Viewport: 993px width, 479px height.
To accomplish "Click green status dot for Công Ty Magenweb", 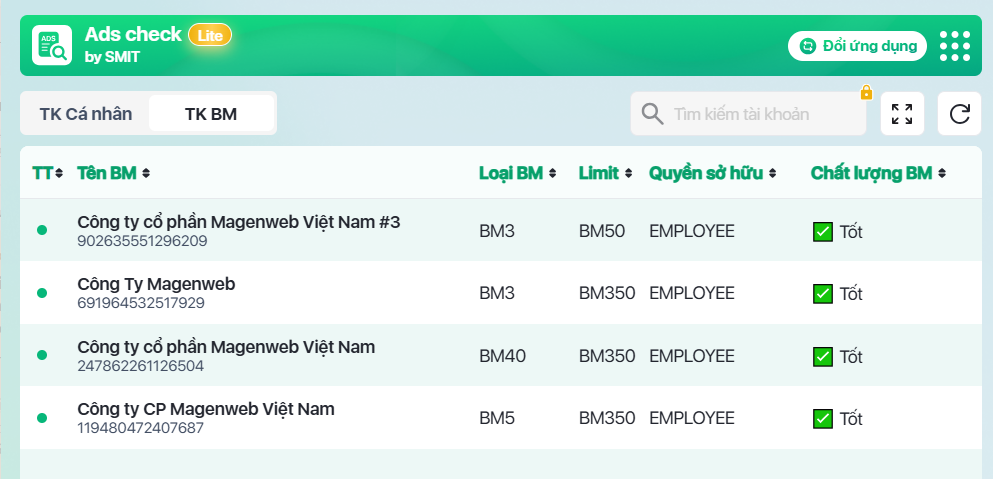I will (42, 293).
